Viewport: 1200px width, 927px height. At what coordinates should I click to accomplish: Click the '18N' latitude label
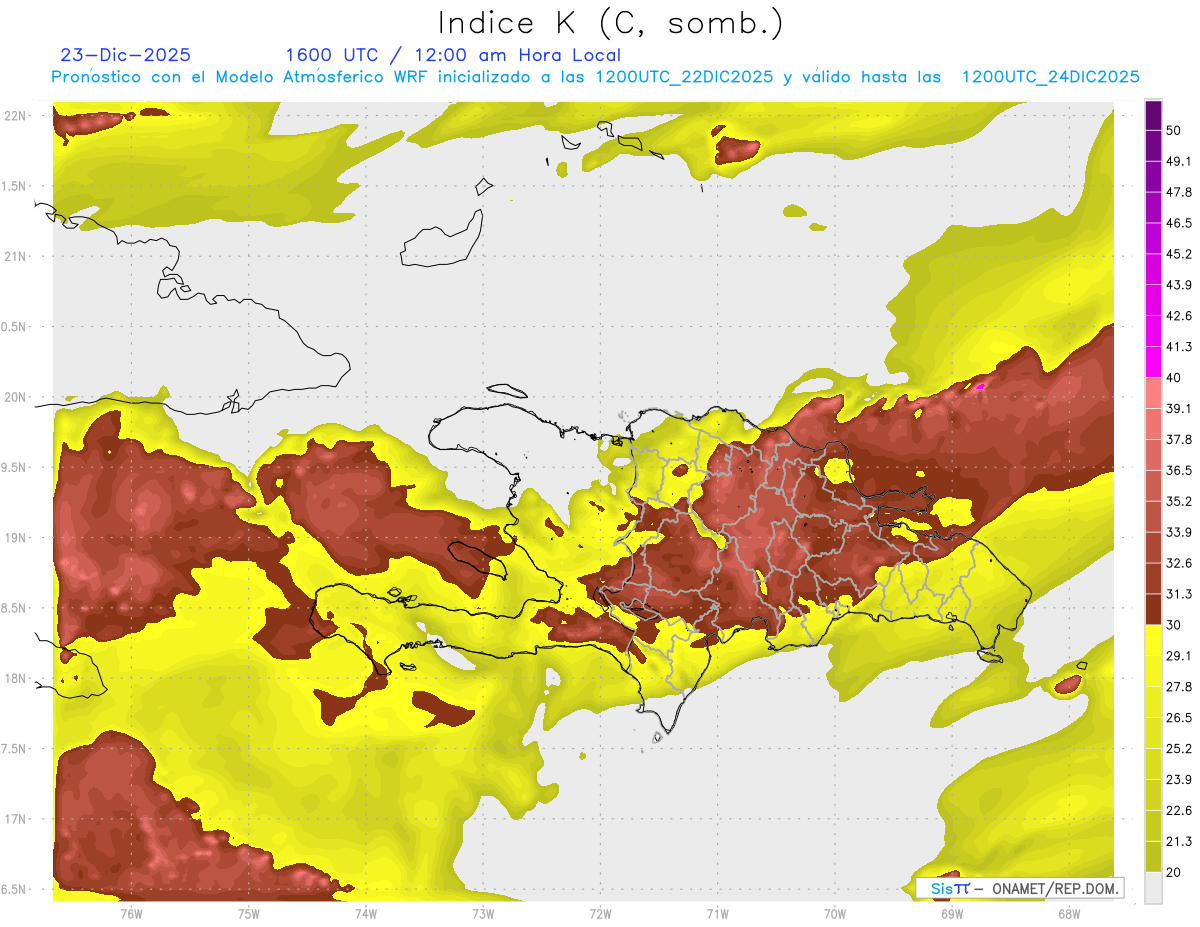click(x=14, y=678)
